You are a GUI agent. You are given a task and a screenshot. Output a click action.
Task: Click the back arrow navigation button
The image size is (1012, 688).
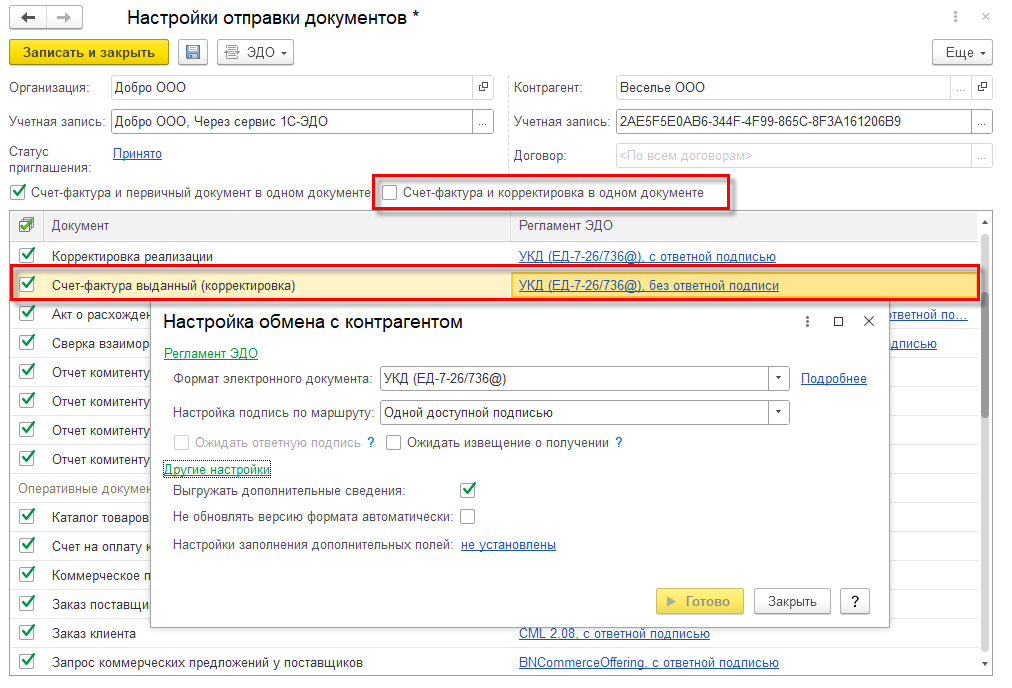28,18
